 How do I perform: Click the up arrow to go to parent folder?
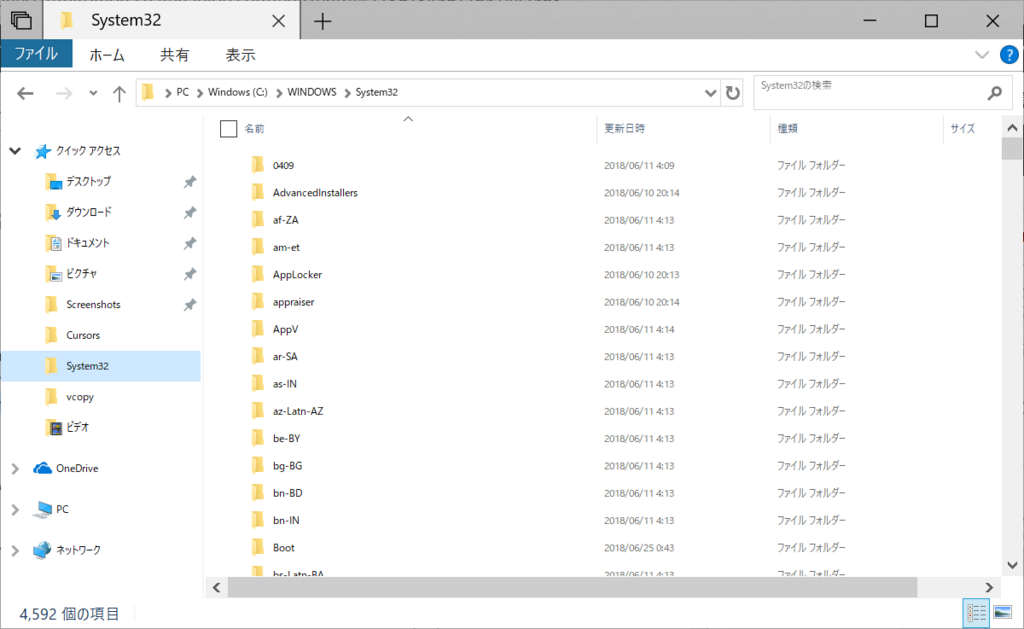tap(119, 92)
